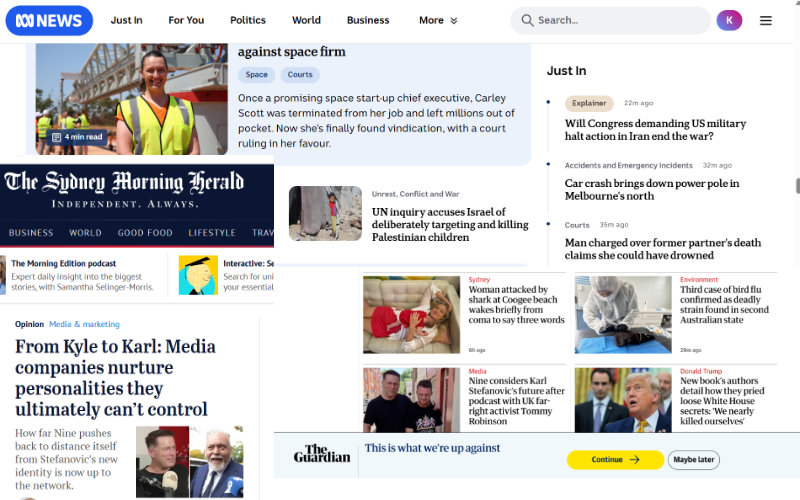Screen dimensions: 800x500
Task: Click 'This is what we're up against' text
Action: pyautogui.click(x=432, y=448)
